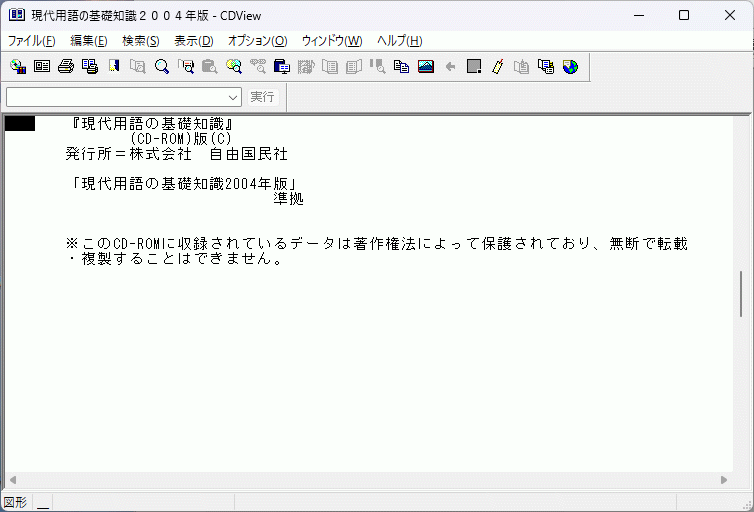Image resolution: width=754 pixels, height=512 pixels.
Task: Open the 検索(S) menu
Action: (x=141, y=41)
